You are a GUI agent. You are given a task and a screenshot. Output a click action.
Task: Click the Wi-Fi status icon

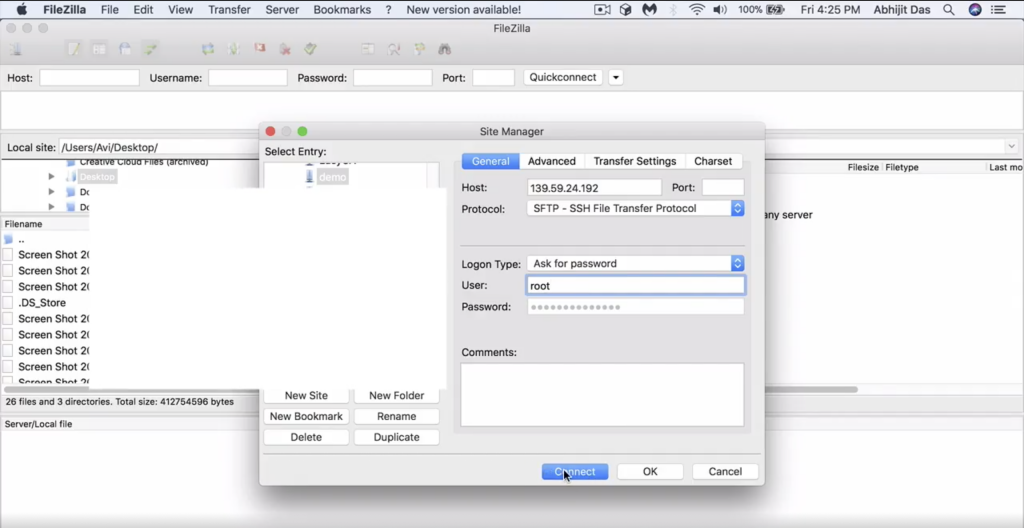click(x=697, y=10)
